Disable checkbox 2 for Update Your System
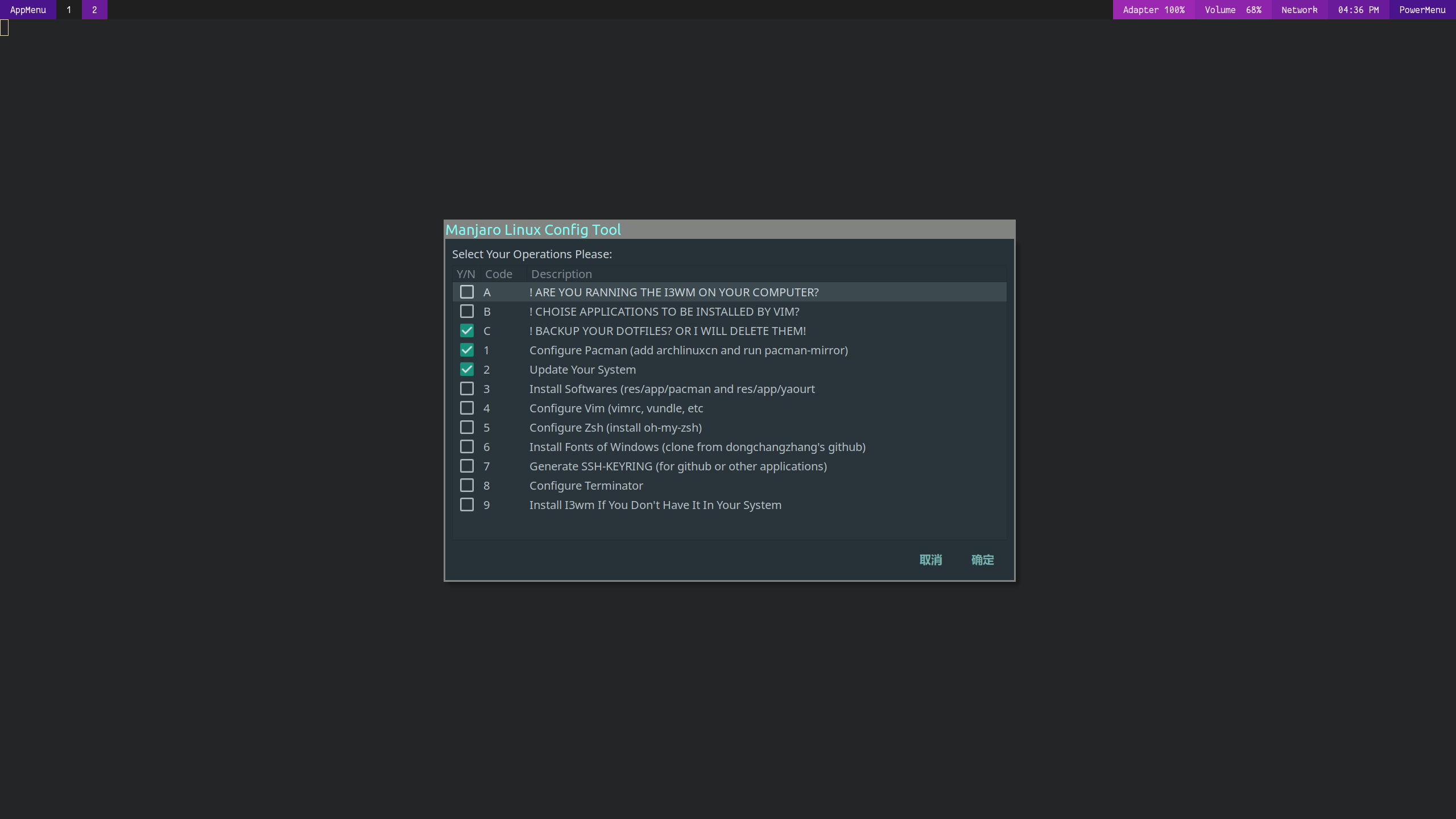Image resolution: width=1456 pixels, height=819 pixels. 466,369
